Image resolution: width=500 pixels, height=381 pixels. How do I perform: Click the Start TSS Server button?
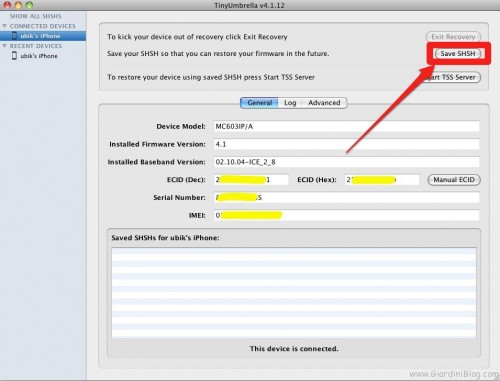click(452, 77)
